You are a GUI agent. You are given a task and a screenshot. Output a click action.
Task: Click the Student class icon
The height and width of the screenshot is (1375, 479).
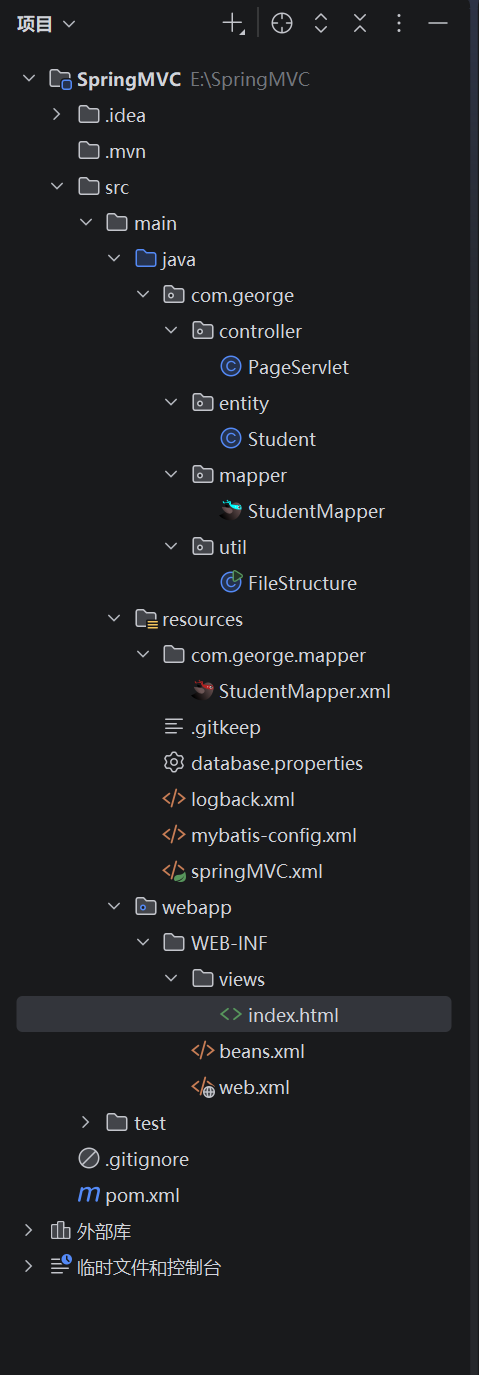pyautogui.click(x=230, y=439)
